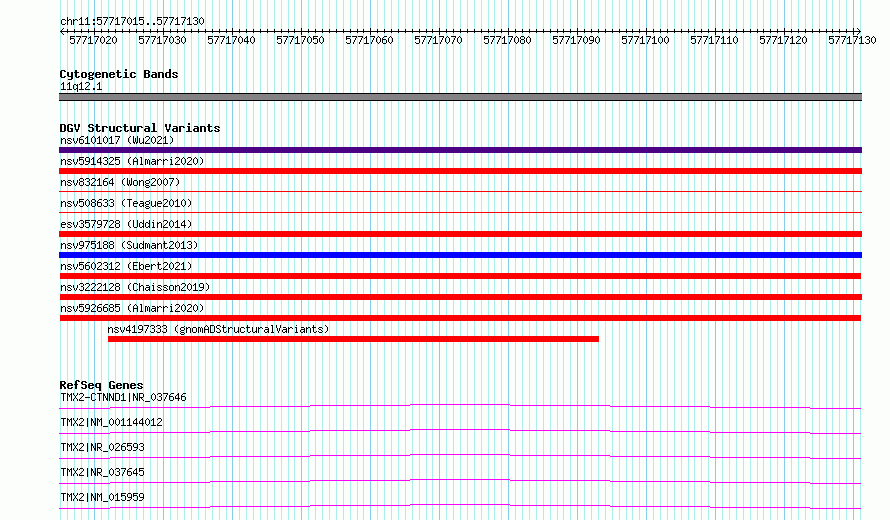
Task: Click the thin red nsv508633 variant line
Action: tap(460, 212)
